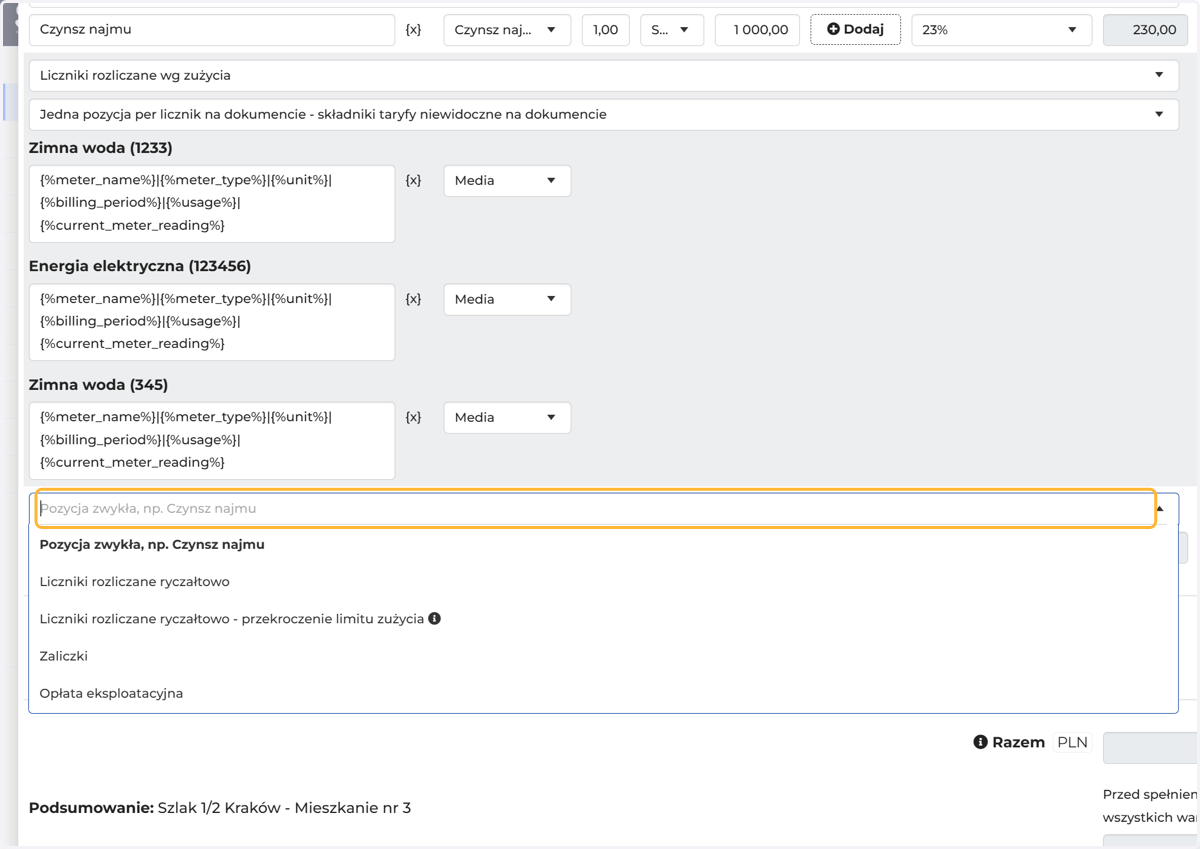
Task: Open the 23% VAT rate dropdown
Action: [x=1002, y=30]
